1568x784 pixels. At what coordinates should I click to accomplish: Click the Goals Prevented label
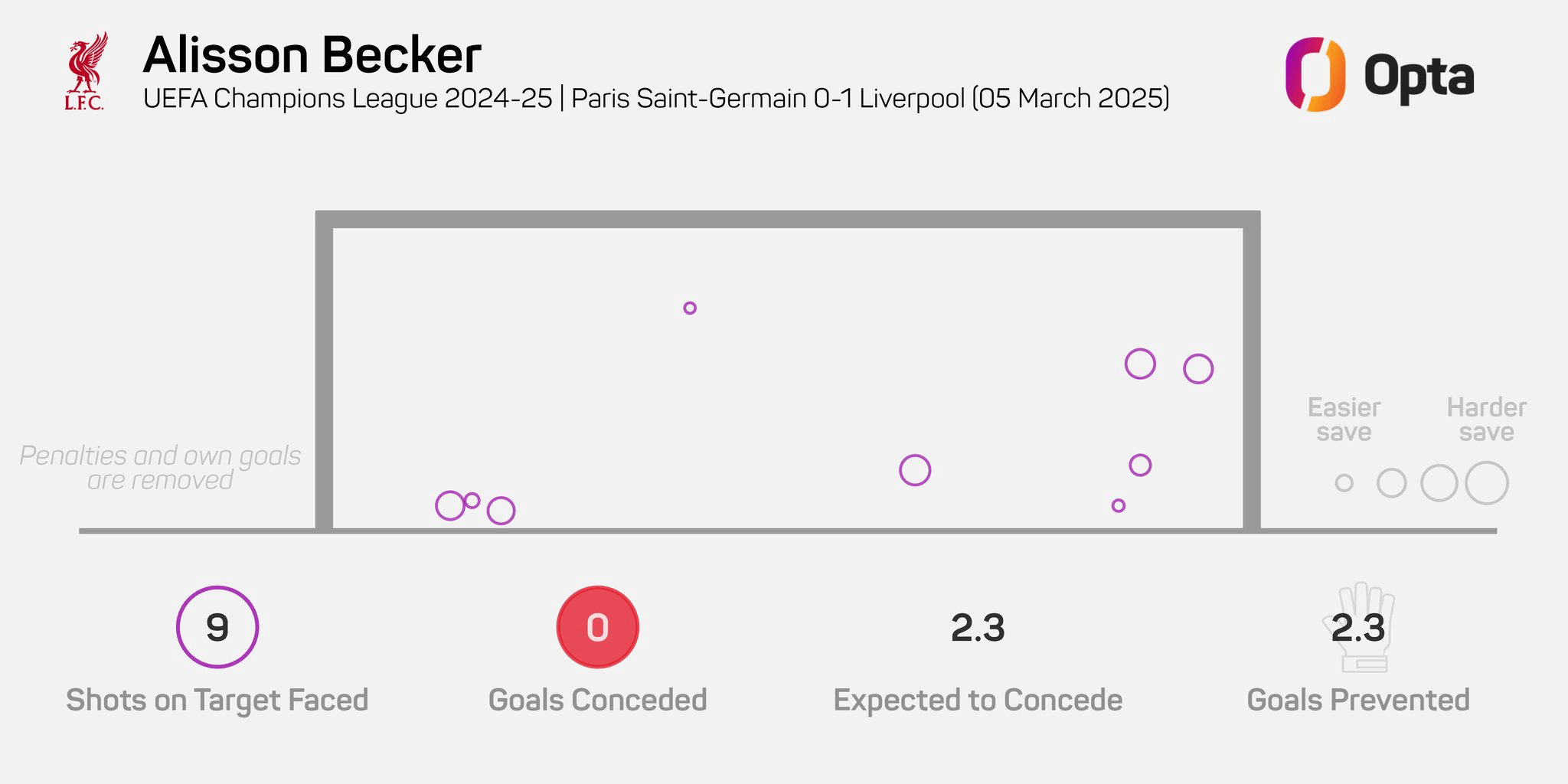click(1358, 700)
